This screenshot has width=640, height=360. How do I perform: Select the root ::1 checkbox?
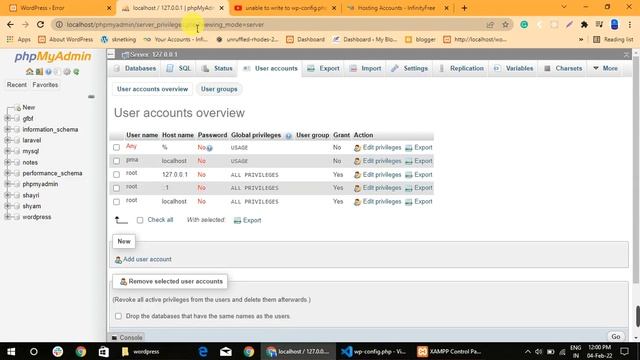[116, 188]
